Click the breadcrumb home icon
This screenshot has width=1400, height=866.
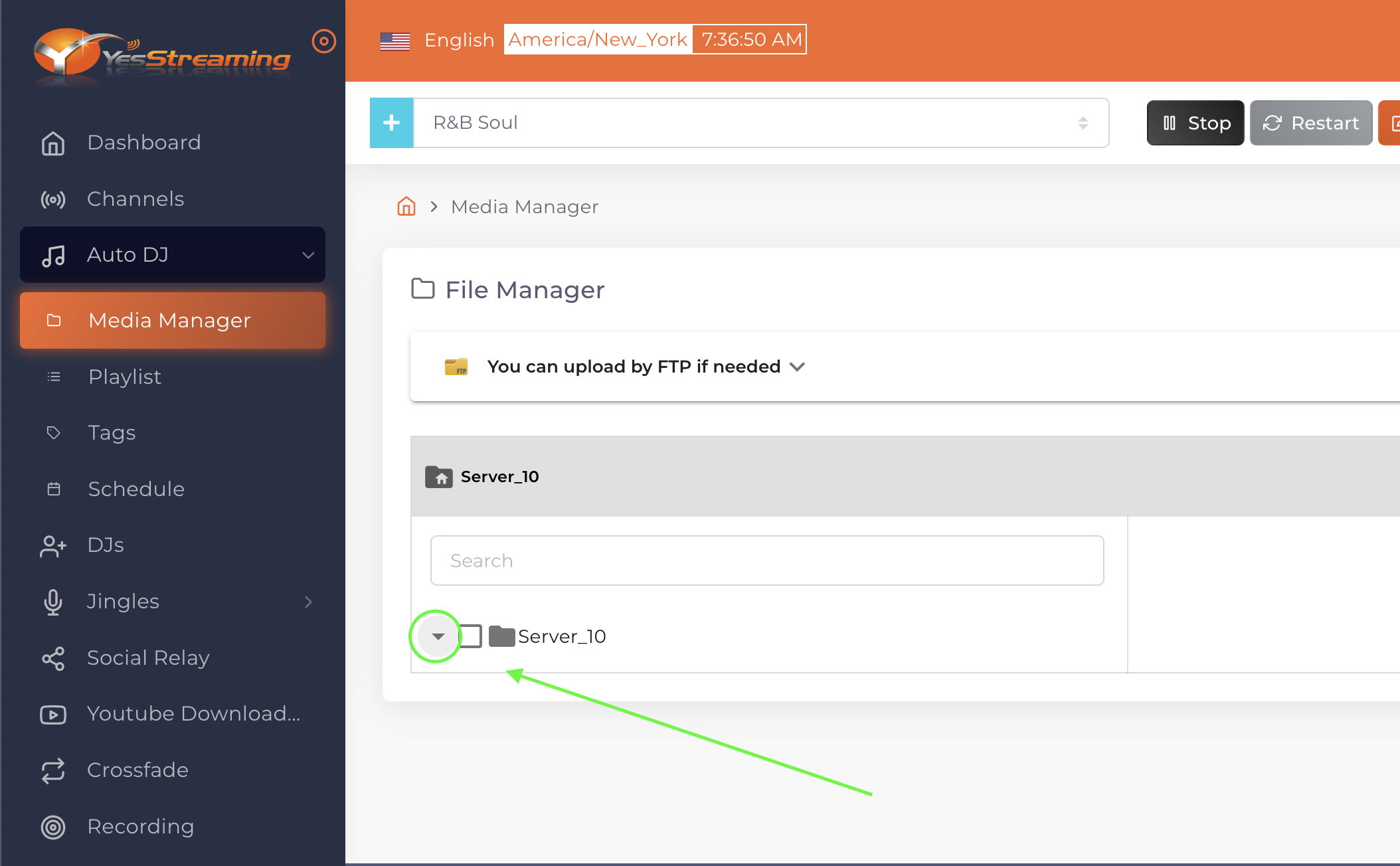[406, 207]
